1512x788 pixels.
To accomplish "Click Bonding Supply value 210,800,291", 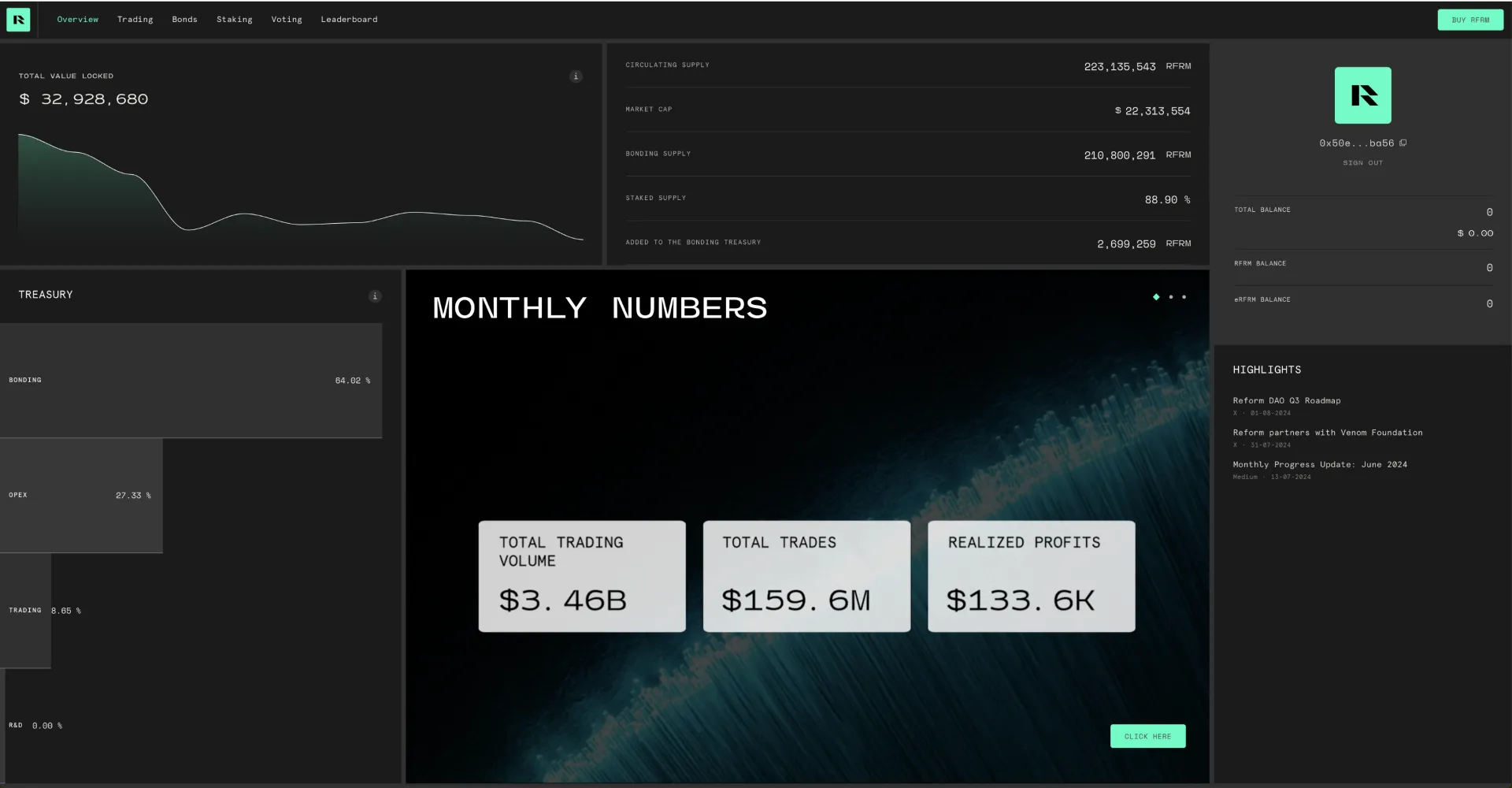I will 1120,155.
